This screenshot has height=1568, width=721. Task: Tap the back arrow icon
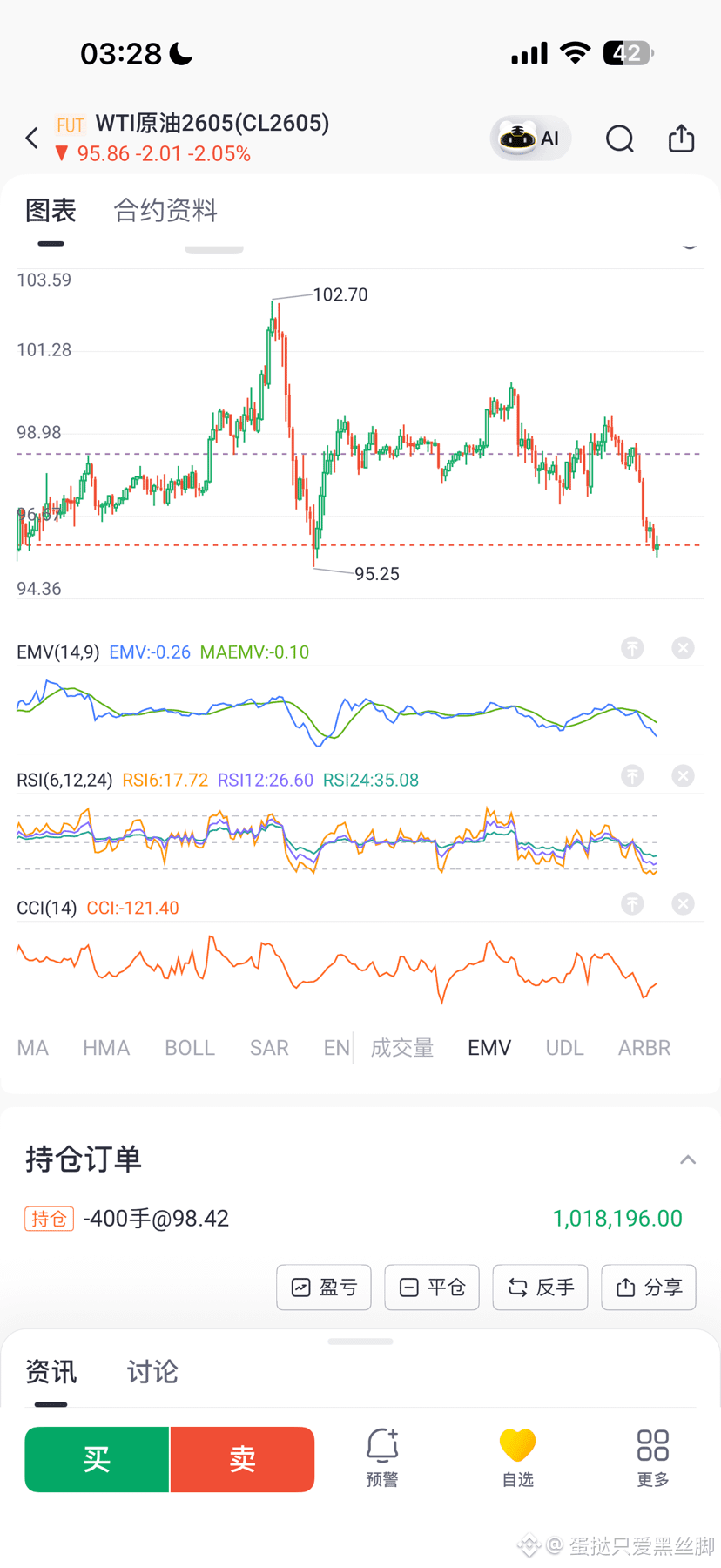pos(32,138)
